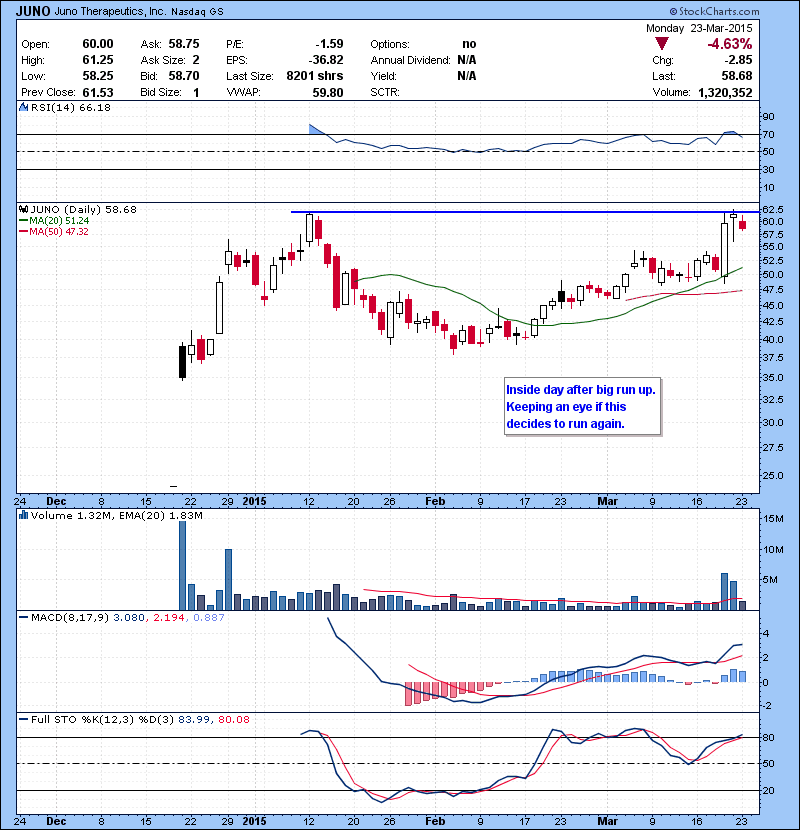
Task: Click the Feb label on the price date axis
Action: pyautogui.click(x=435, y=501)
